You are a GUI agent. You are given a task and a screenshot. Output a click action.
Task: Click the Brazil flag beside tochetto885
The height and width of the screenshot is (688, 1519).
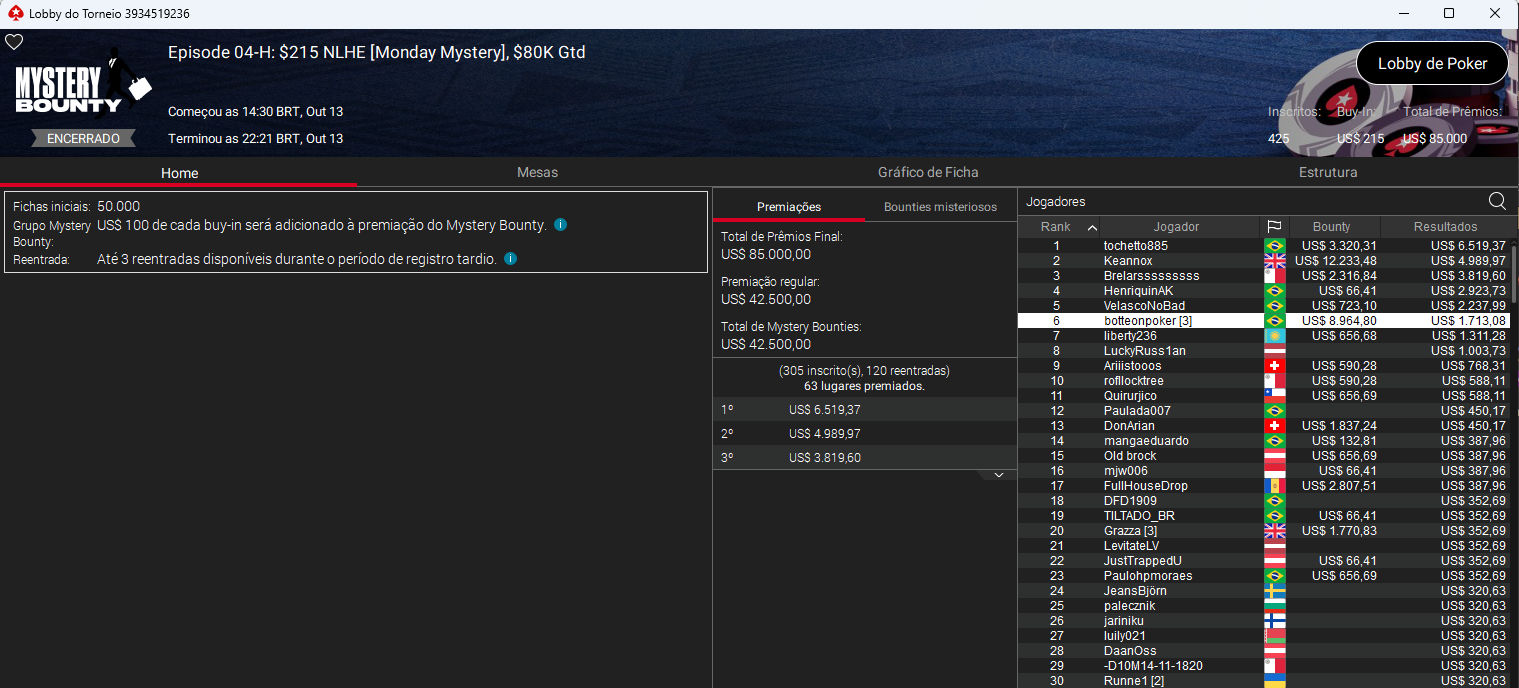coord(1274,246)
